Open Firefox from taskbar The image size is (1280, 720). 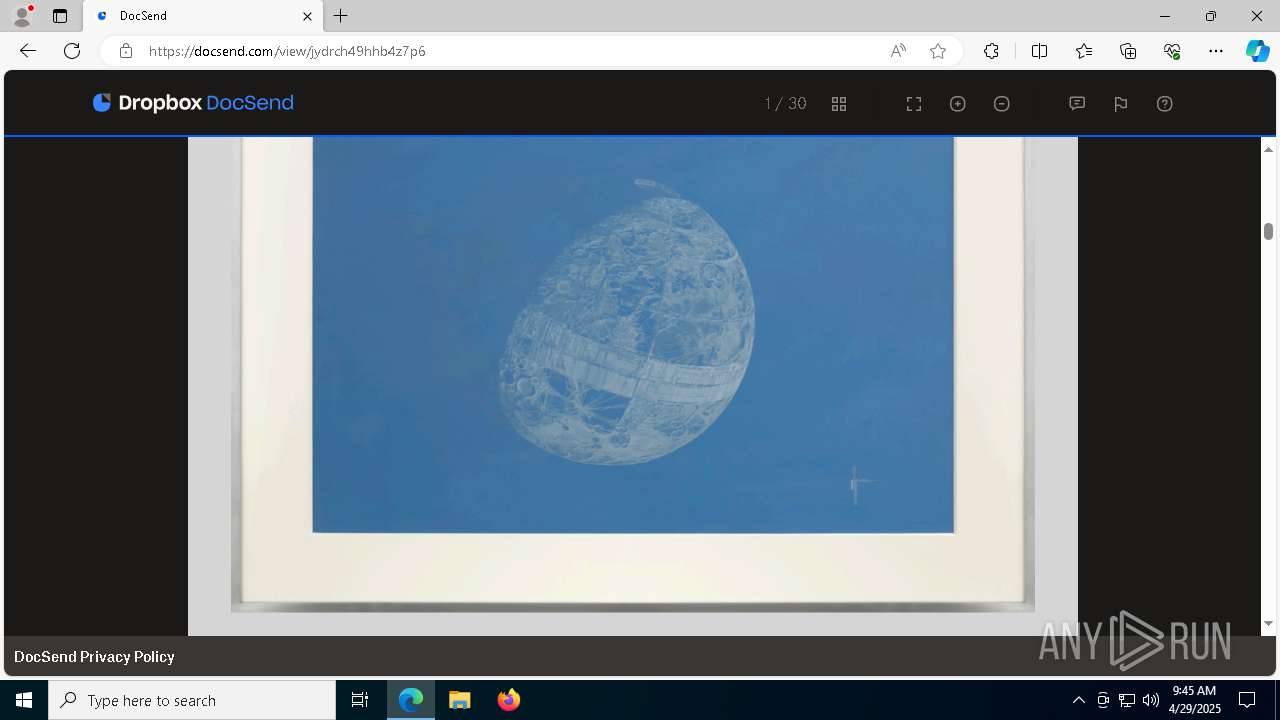click(509, 700)
